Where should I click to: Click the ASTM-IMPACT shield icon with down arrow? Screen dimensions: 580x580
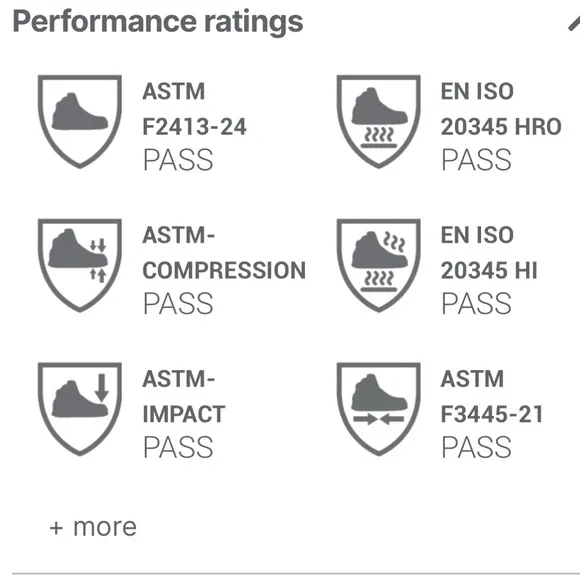(80, 409)
